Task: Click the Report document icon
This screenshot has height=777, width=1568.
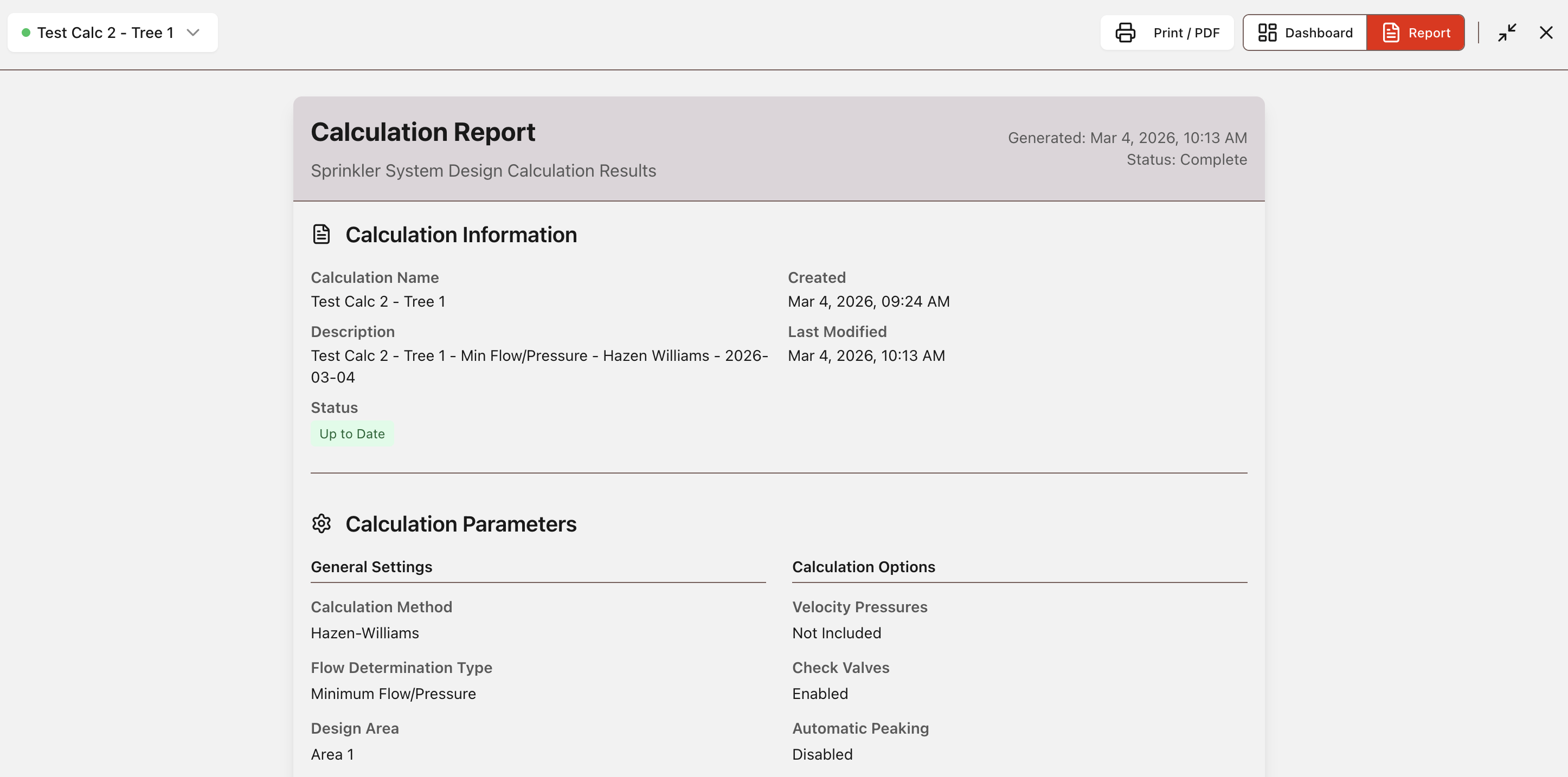Action: 1390,33
